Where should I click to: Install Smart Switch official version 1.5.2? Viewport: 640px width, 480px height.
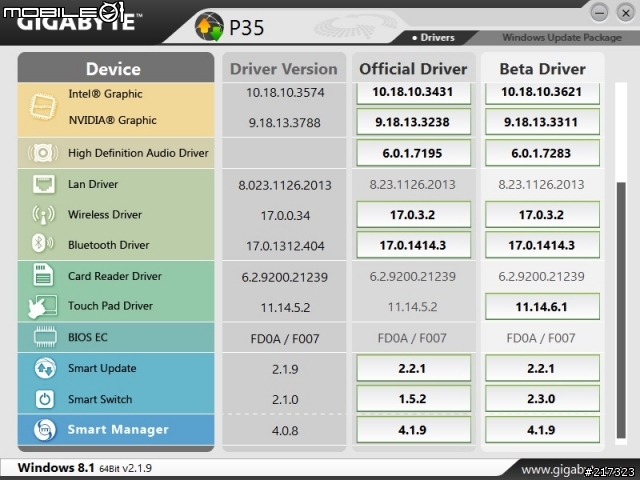413,398
